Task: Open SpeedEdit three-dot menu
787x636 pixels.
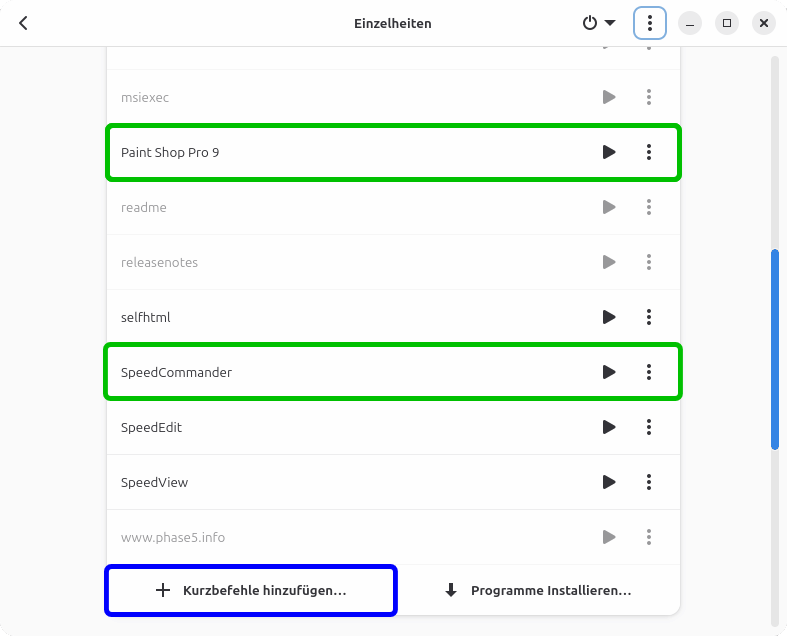Action: [x=649, y=427]
